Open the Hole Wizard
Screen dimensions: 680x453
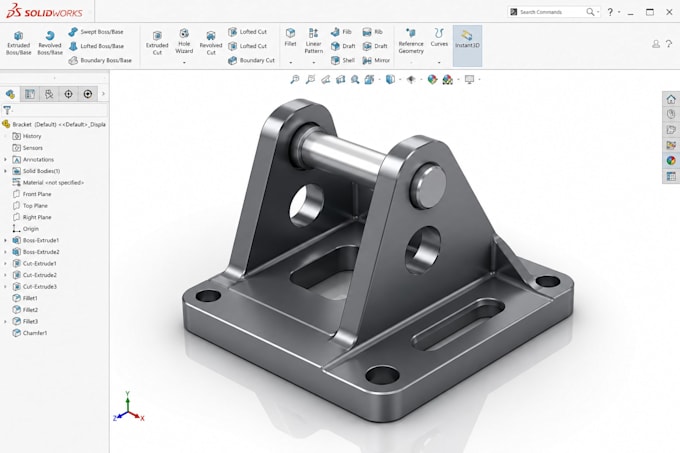point(184,42)
